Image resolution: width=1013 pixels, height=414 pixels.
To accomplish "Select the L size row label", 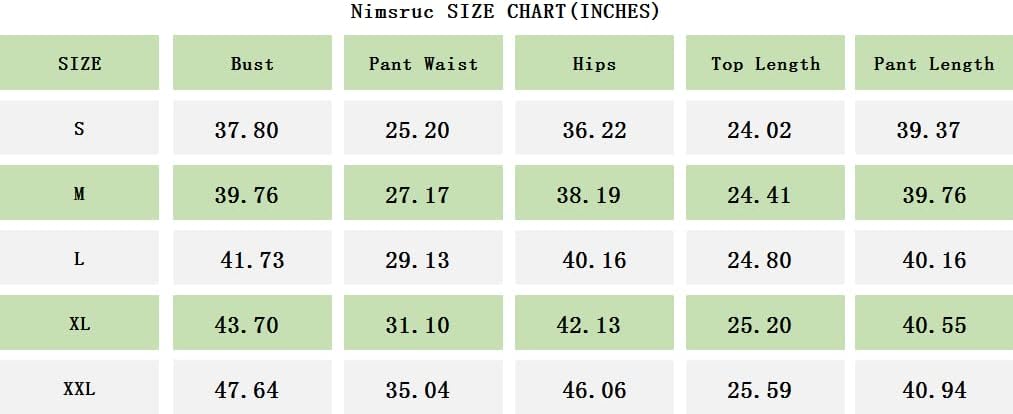I will [x=79, y=260].
